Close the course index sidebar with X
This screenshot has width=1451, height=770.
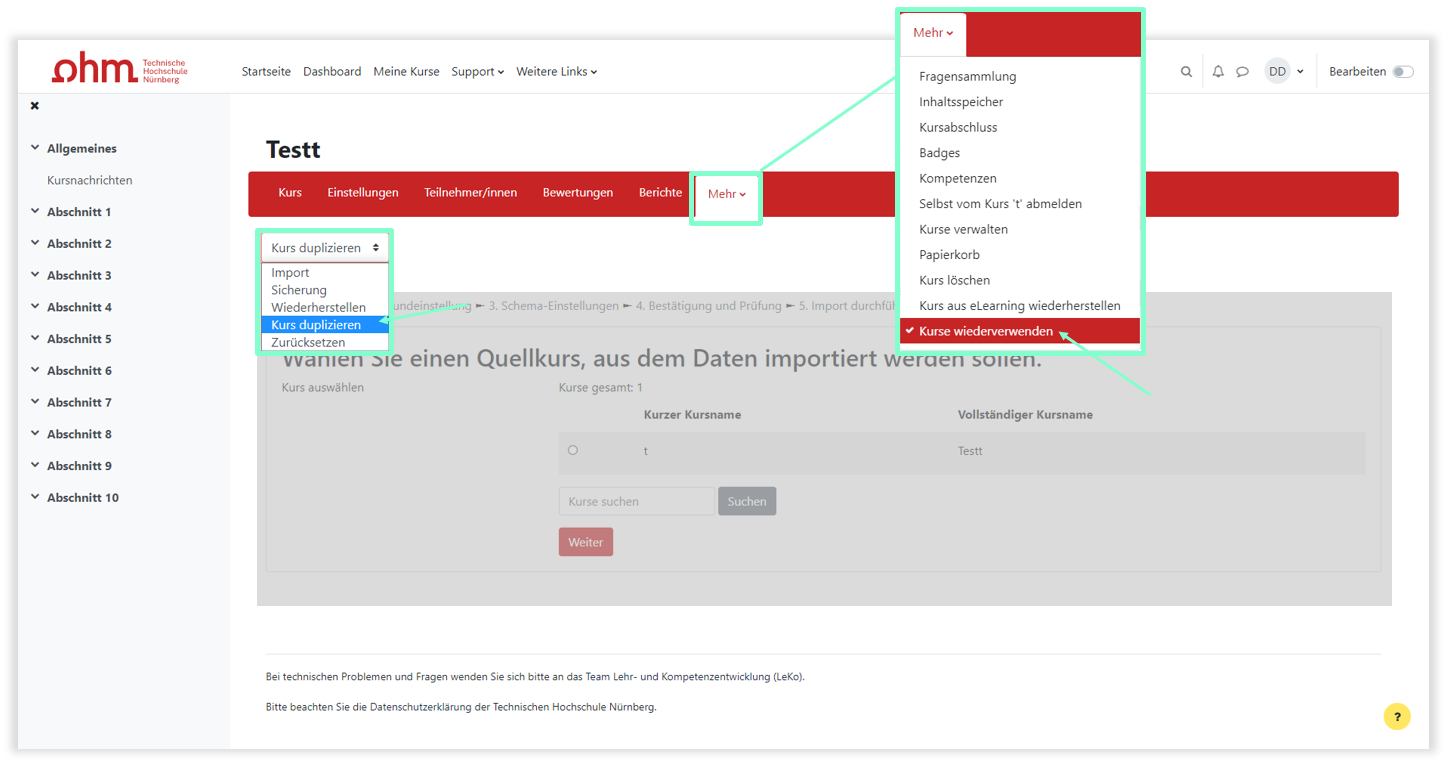[x=35, y=106]
